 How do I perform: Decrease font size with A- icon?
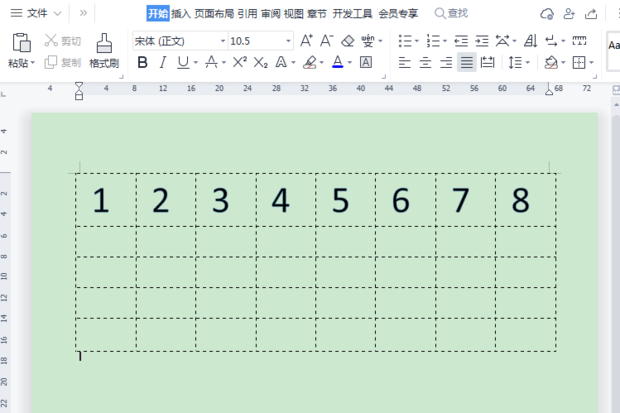pos(327,41)
